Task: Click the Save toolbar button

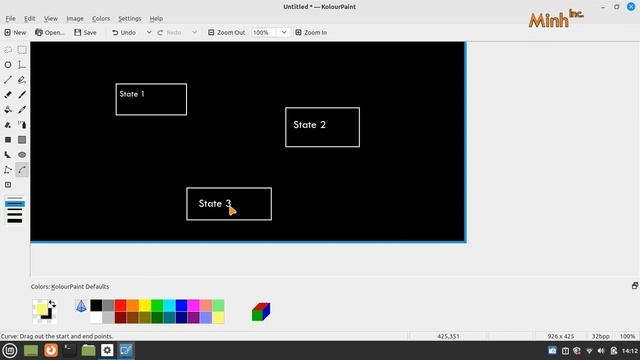Action: click(85, 32)
